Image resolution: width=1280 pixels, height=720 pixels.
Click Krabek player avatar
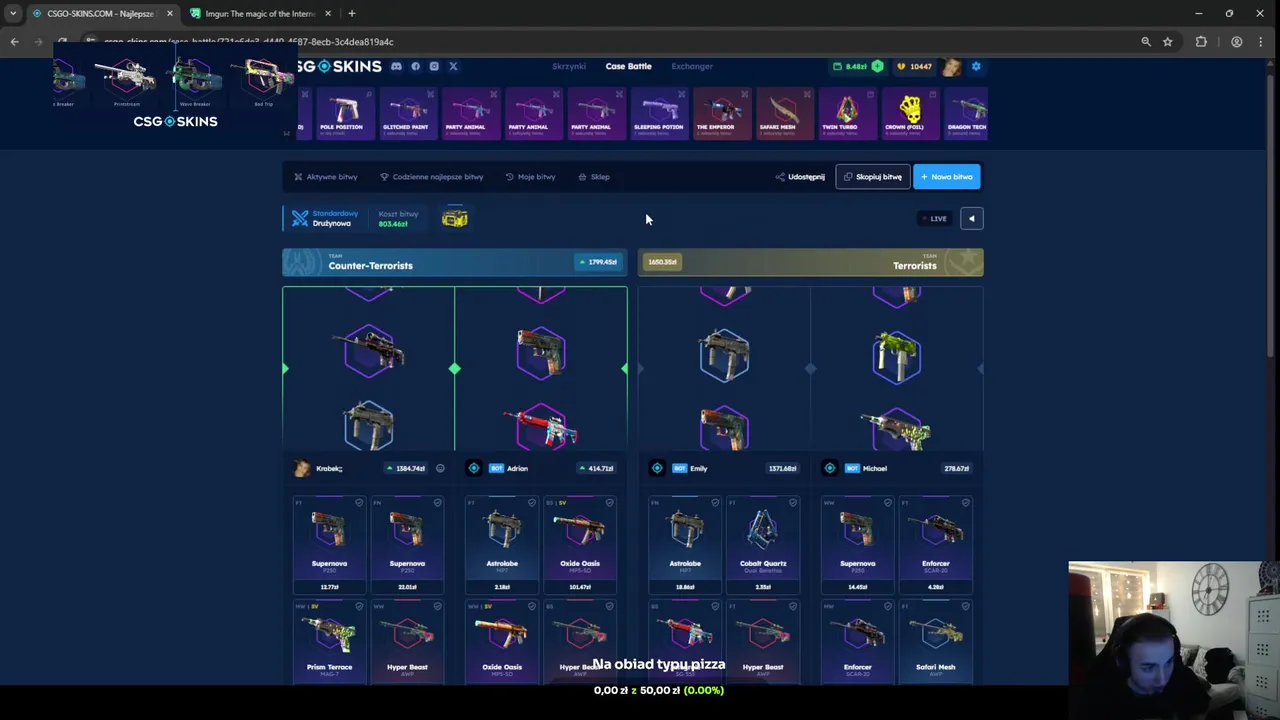tap(302, 468)
